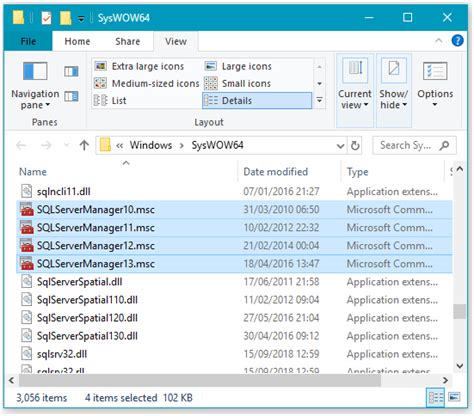
Task: Toggle the Preview pane icon
Action: click(x=71, y=71)
